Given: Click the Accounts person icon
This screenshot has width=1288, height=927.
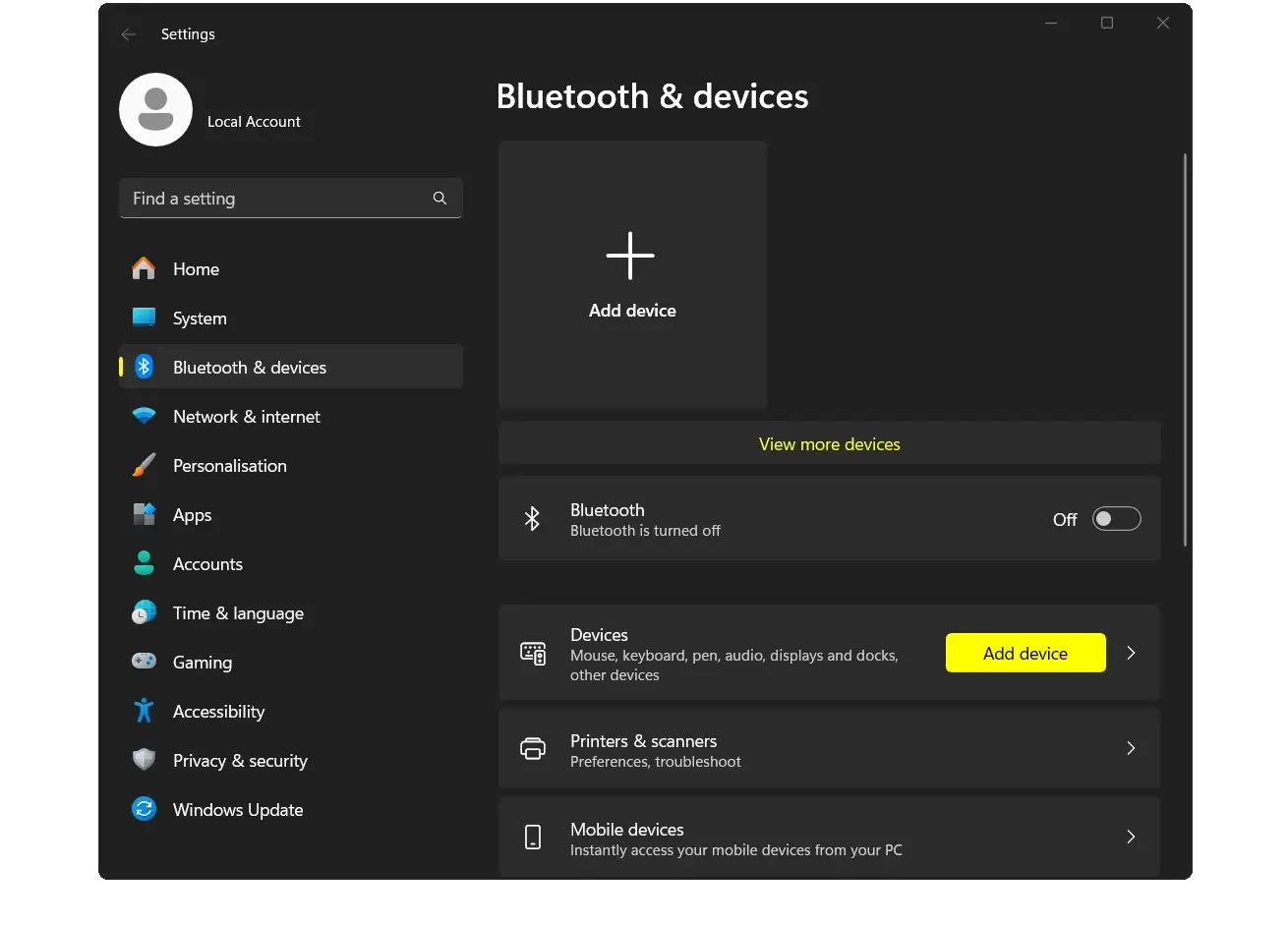Looking at the screenshot, I should [144, 563].
